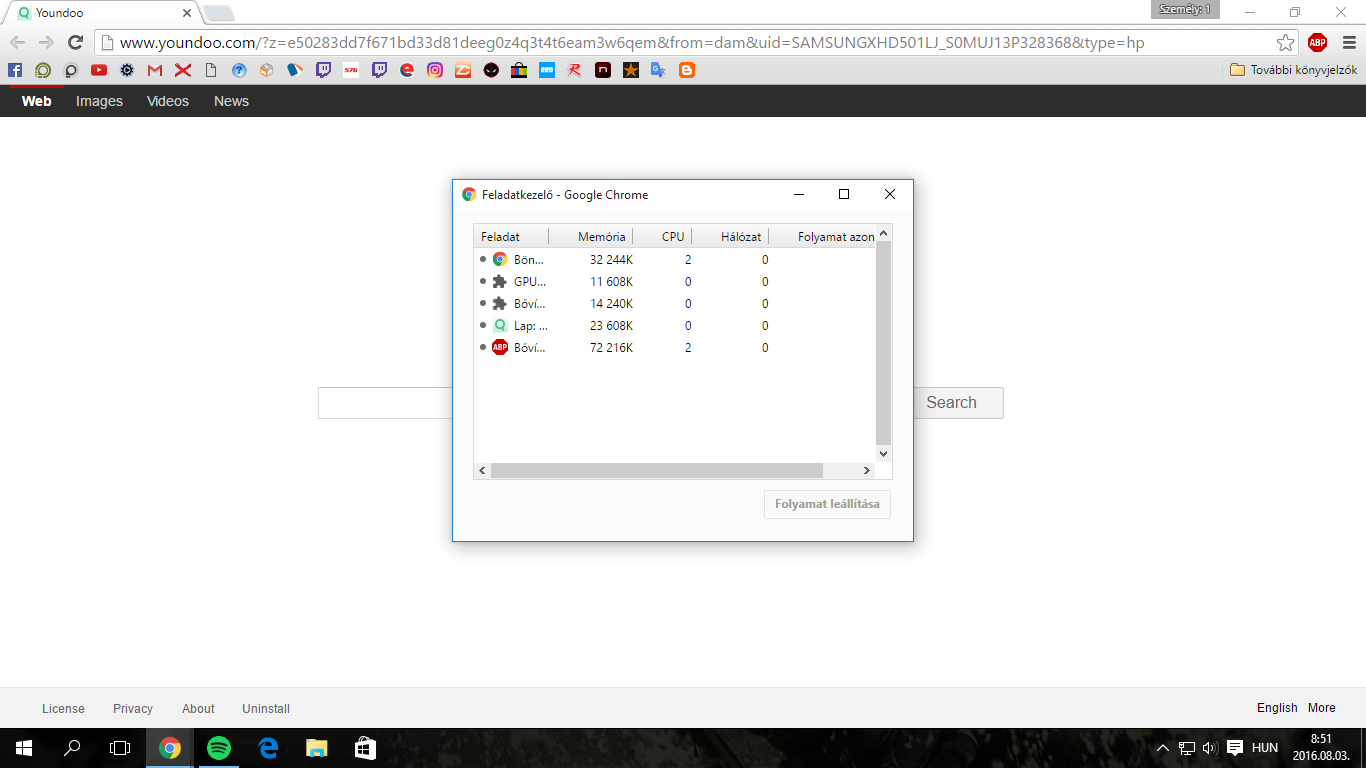Open the orange Z bookmark
The width and height of the screenshot is (1366, 768).
click(462, 70)
